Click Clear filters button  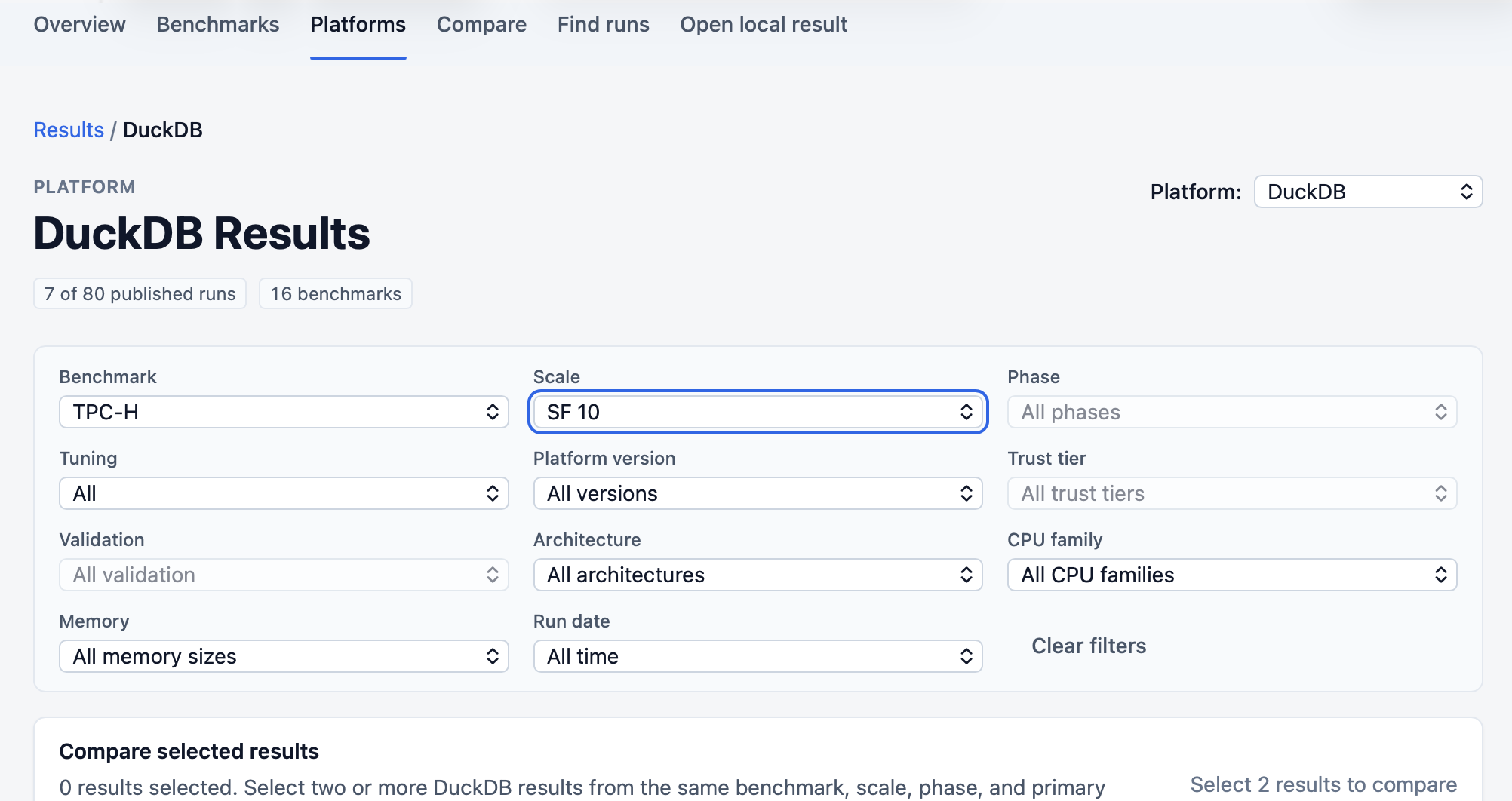pyautogui.click(x=1089, y=646)
